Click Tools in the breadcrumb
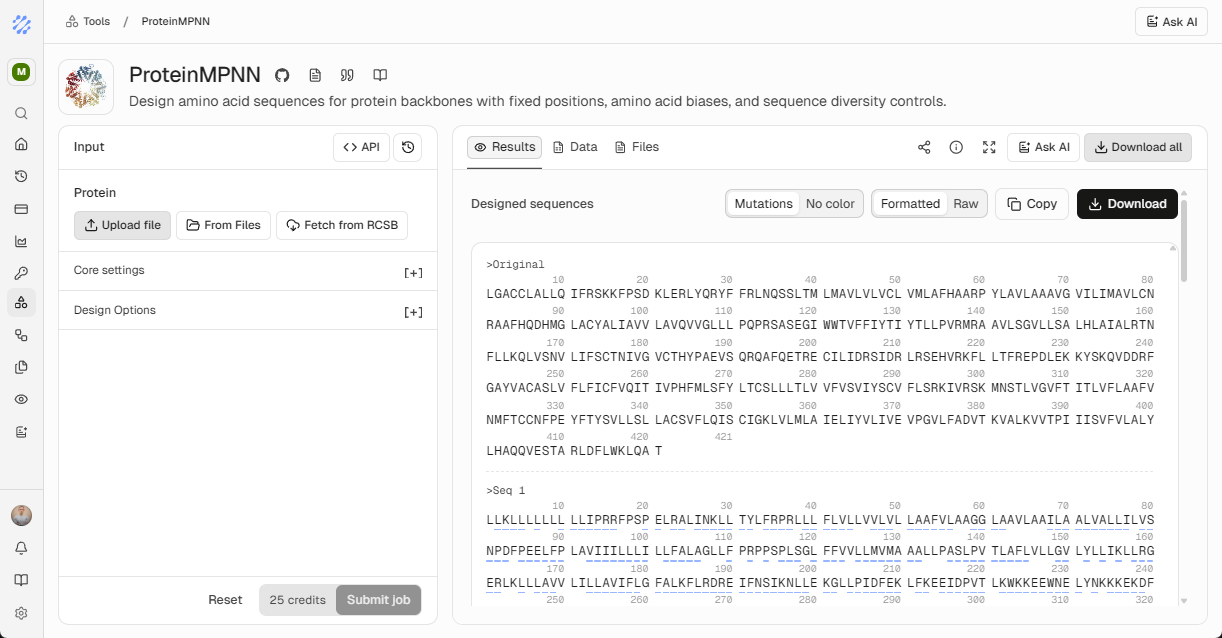 coord(88,21)
